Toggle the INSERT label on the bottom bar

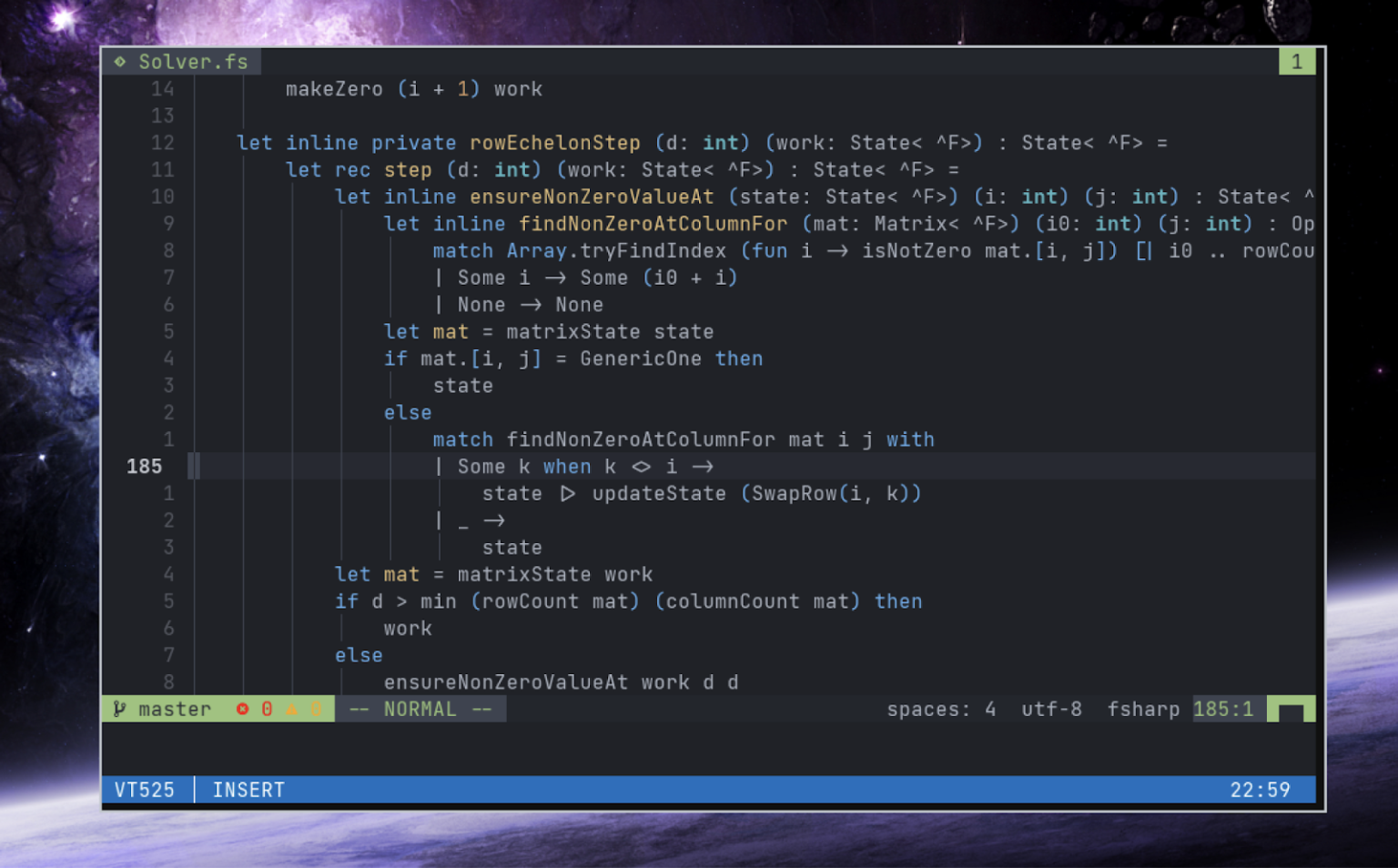246,790
